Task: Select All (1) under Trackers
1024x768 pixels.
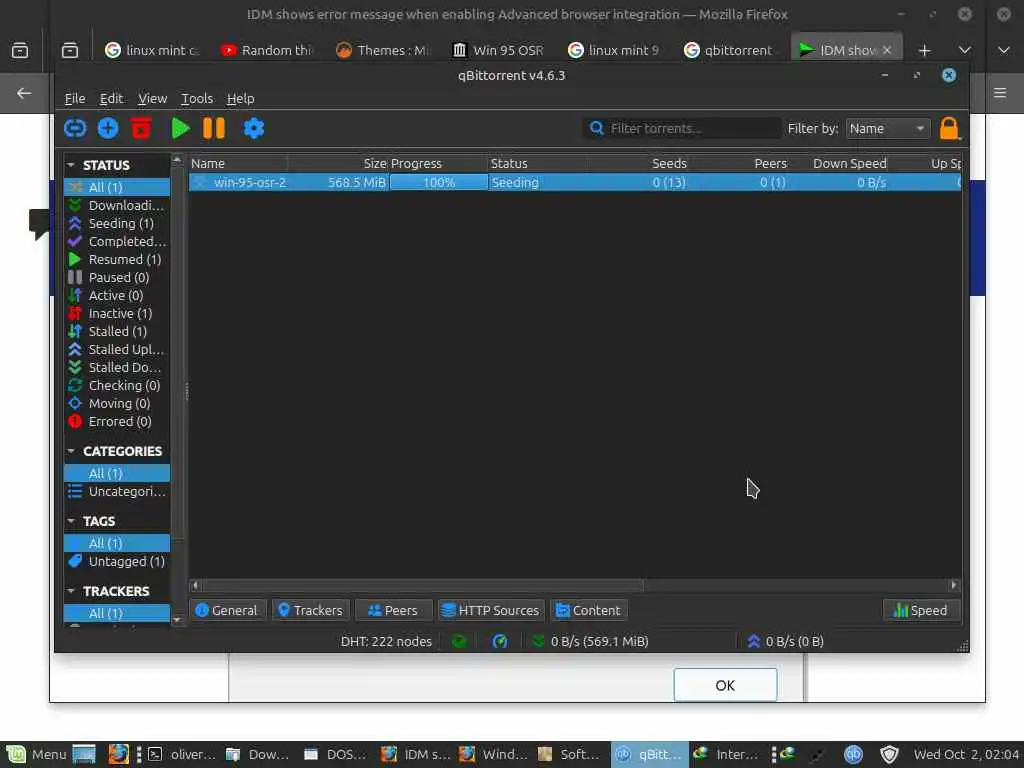Action: pyautogui.click(x=117, y=613)
